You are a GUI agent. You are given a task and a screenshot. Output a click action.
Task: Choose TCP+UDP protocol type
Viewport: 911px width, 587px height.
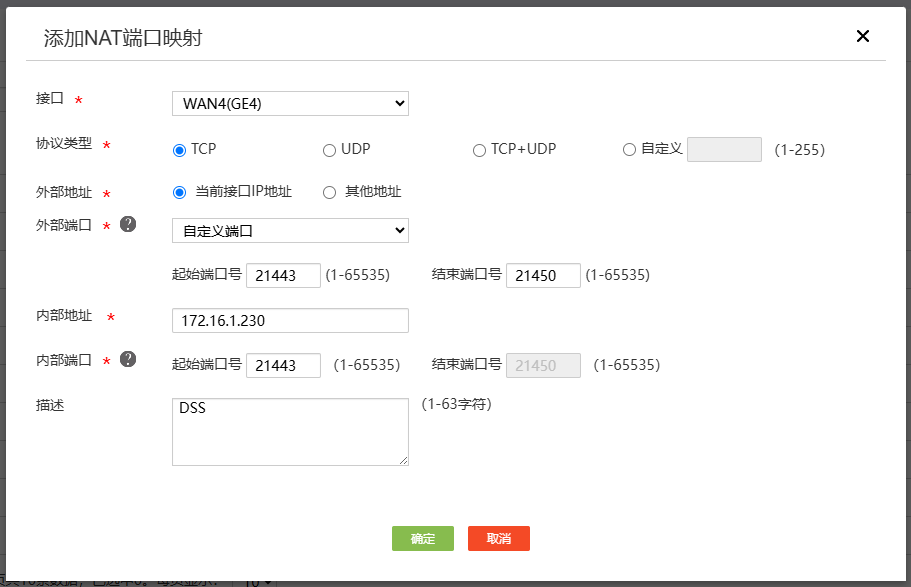pyautogui.click(x=479, y=150)
